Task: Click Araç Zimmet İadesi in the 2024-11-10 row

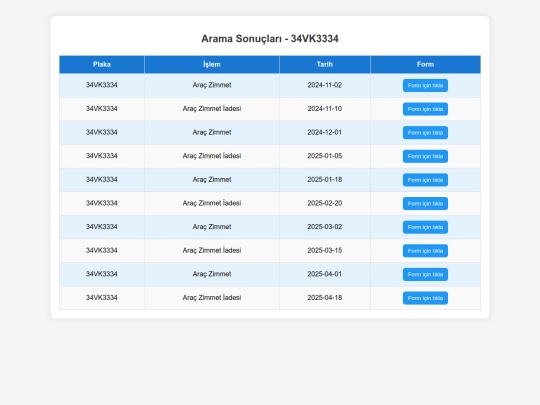Action: point(212,109)
